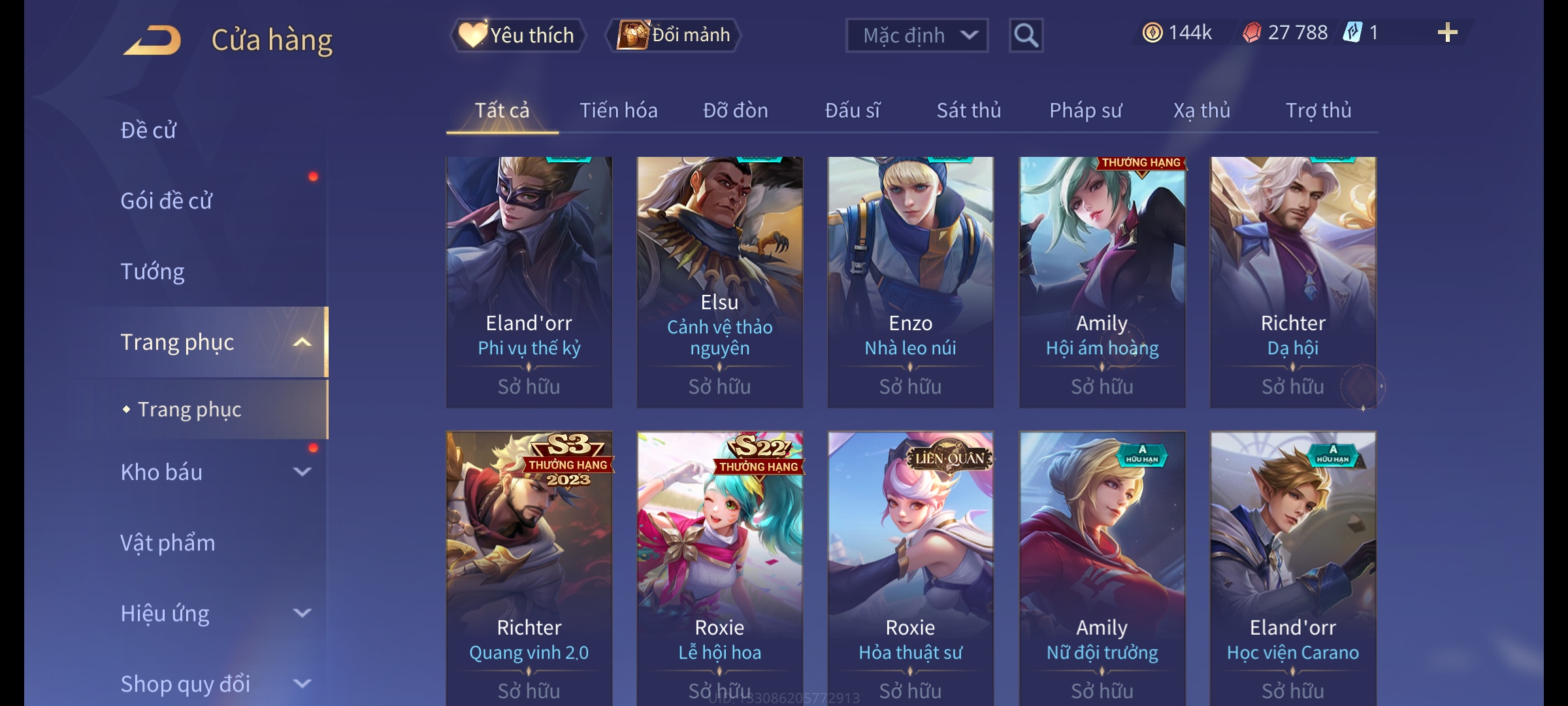This screenshot has height=706, width=1568.
Task: Switch to the Tiến hóa tab
Action: (619, 110)
